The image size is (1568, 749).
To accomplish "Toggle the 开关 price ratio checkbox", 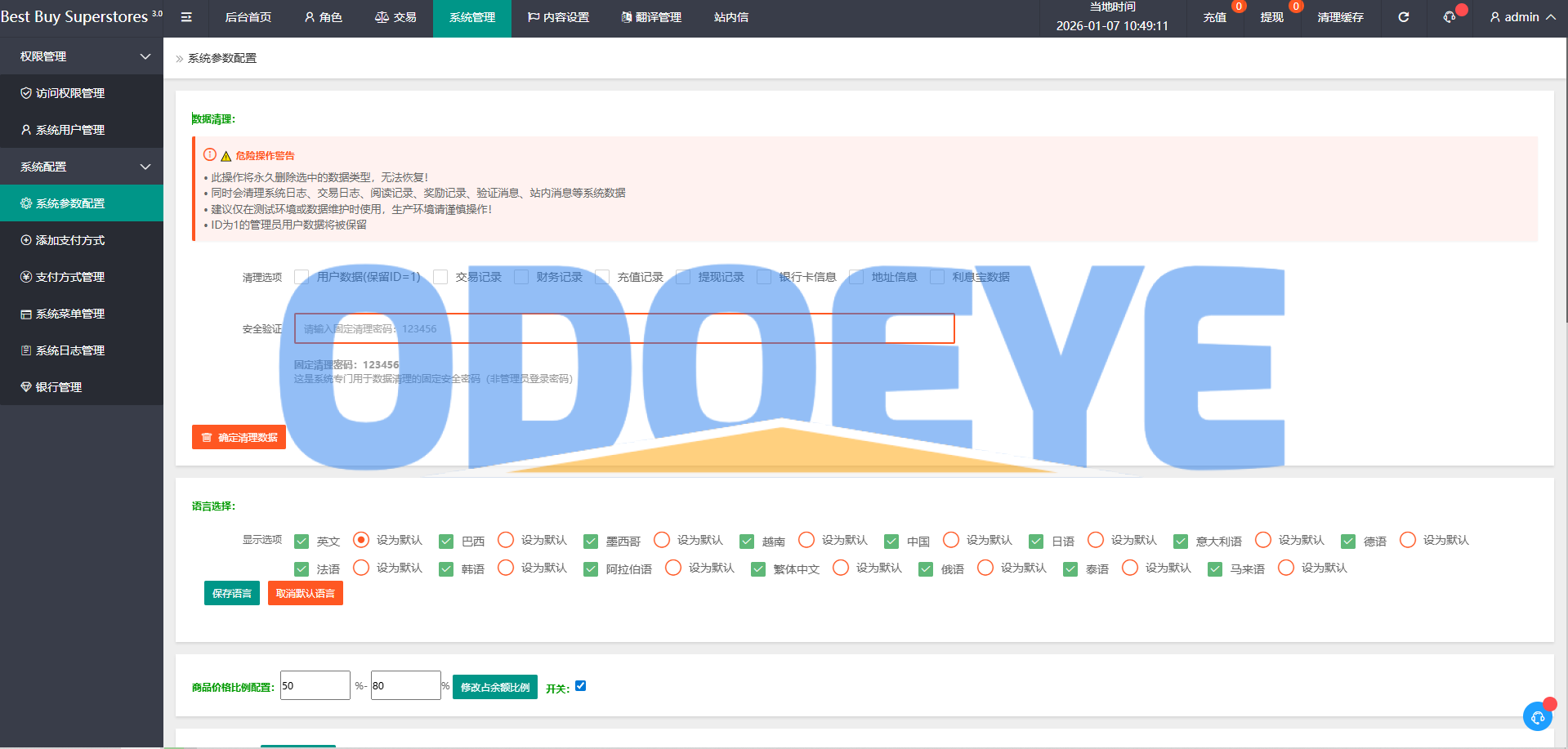I will (580, 686).
